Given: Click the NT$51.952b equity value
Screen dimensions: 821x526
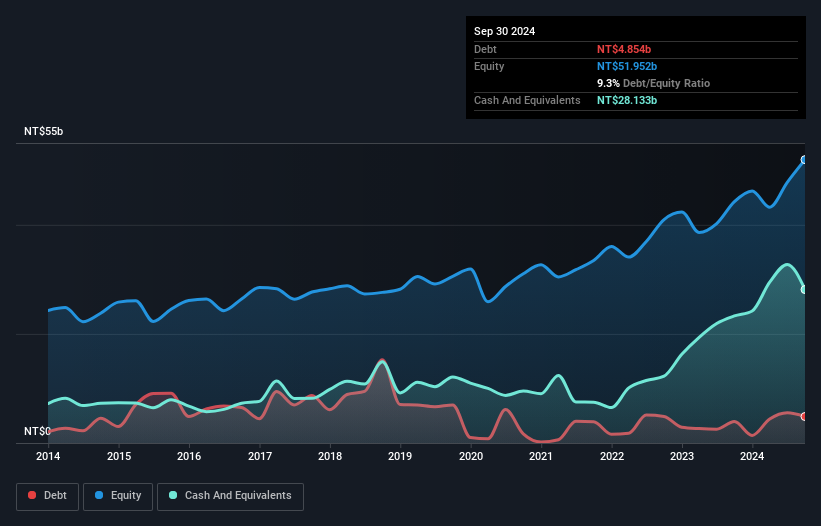Looking at the screenshot, I should pos(627,66).
